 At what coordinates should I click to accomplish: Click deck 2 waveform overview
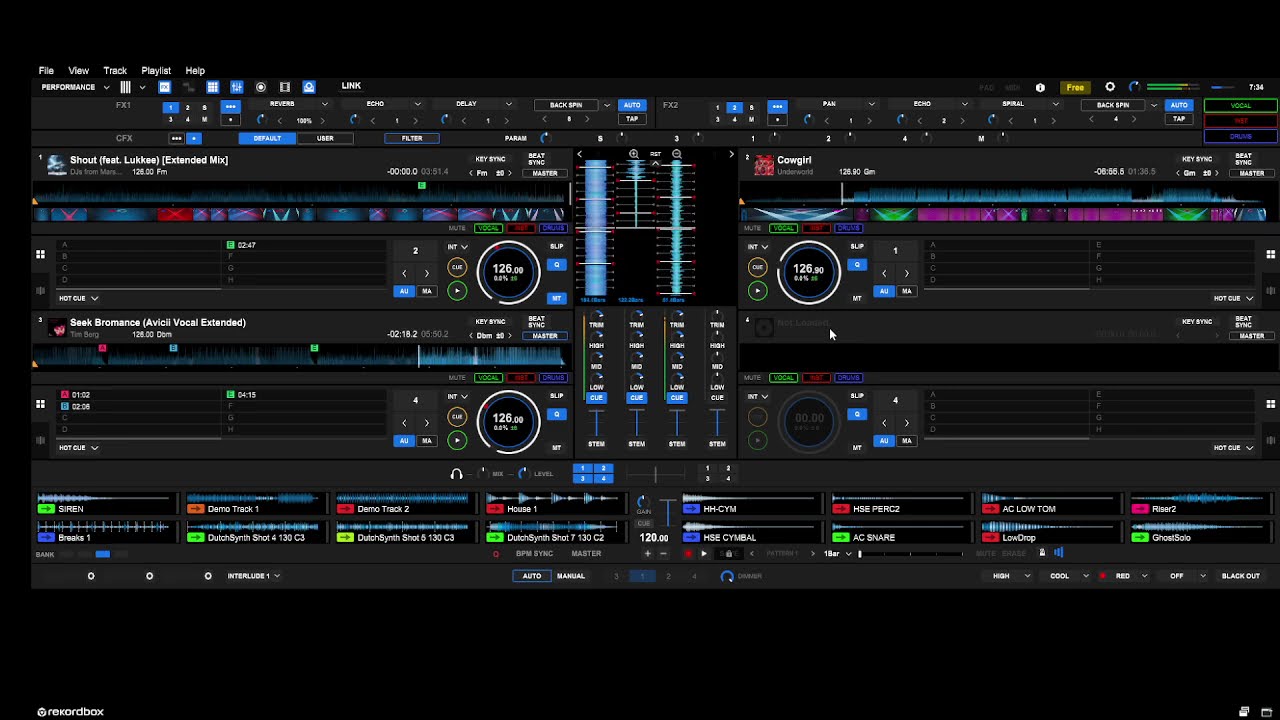pyautogui.click(x=1003, y=194)
